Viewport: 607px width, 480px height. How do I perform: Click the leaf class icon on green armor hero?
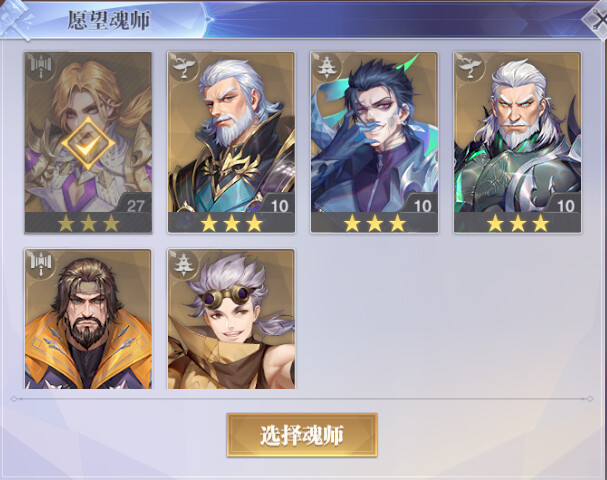click(x=471, y=68)
